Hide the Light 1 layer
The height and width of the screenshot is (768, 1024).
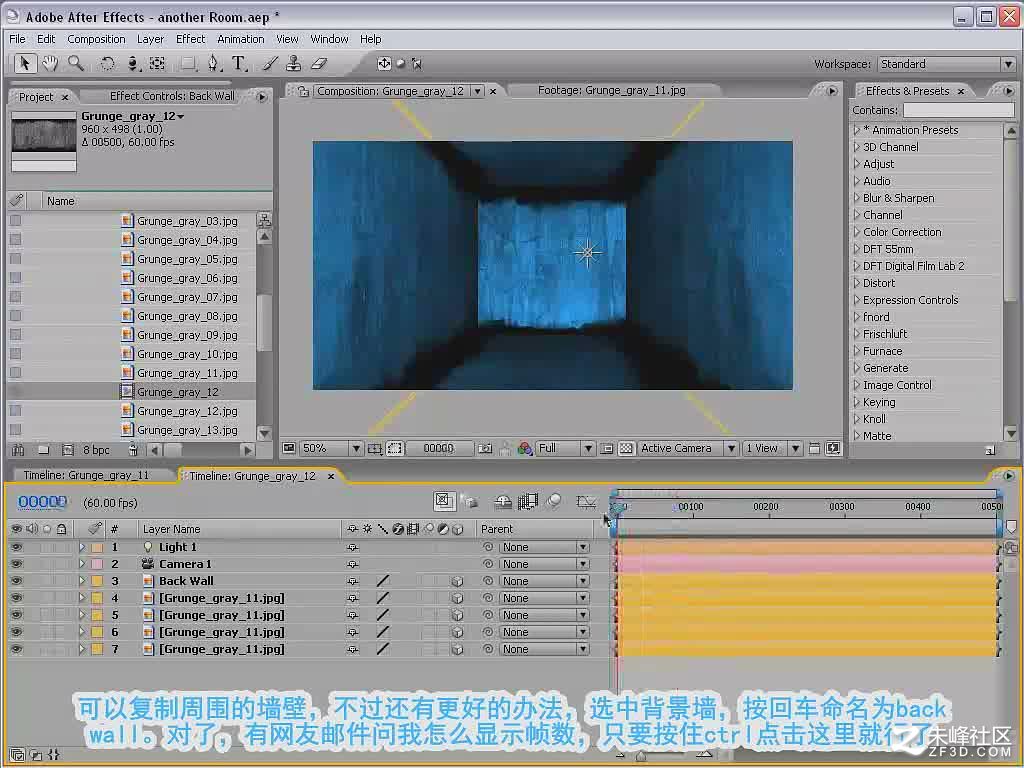(16, 547)
